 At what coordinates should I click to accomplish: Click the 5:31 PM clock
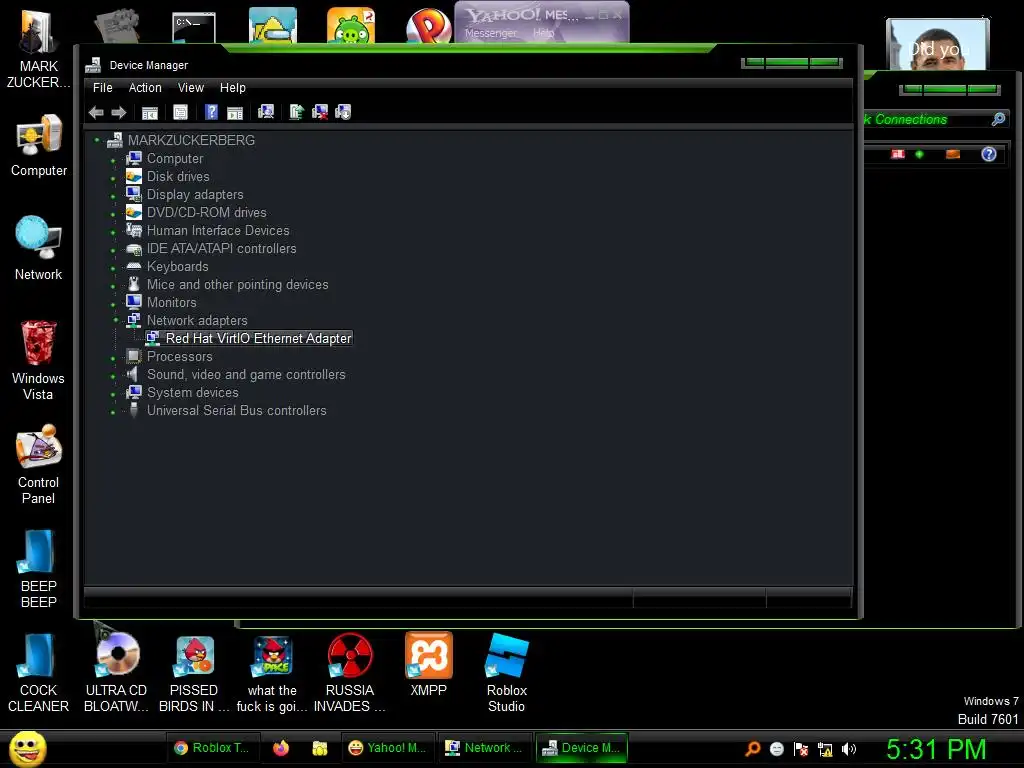(x=936, y=749)
